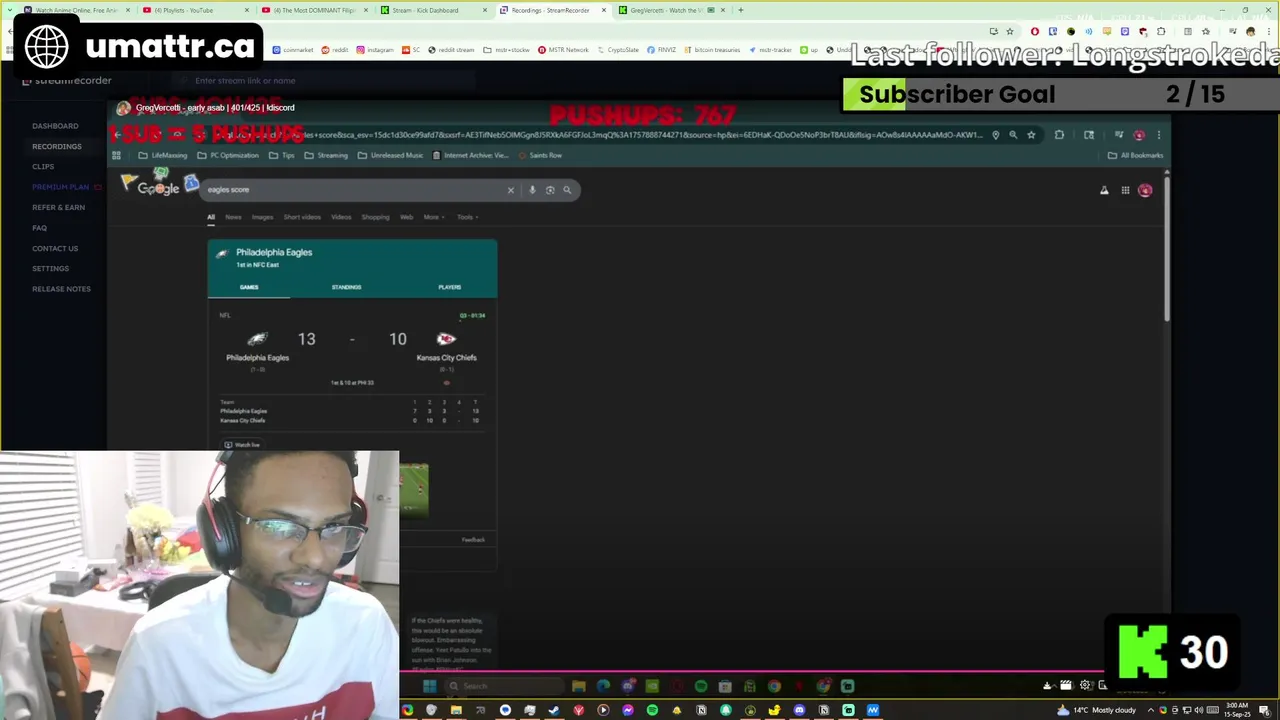Switch Google results to Short videos tab
1280x720 pixels.
tap(302, 217)
